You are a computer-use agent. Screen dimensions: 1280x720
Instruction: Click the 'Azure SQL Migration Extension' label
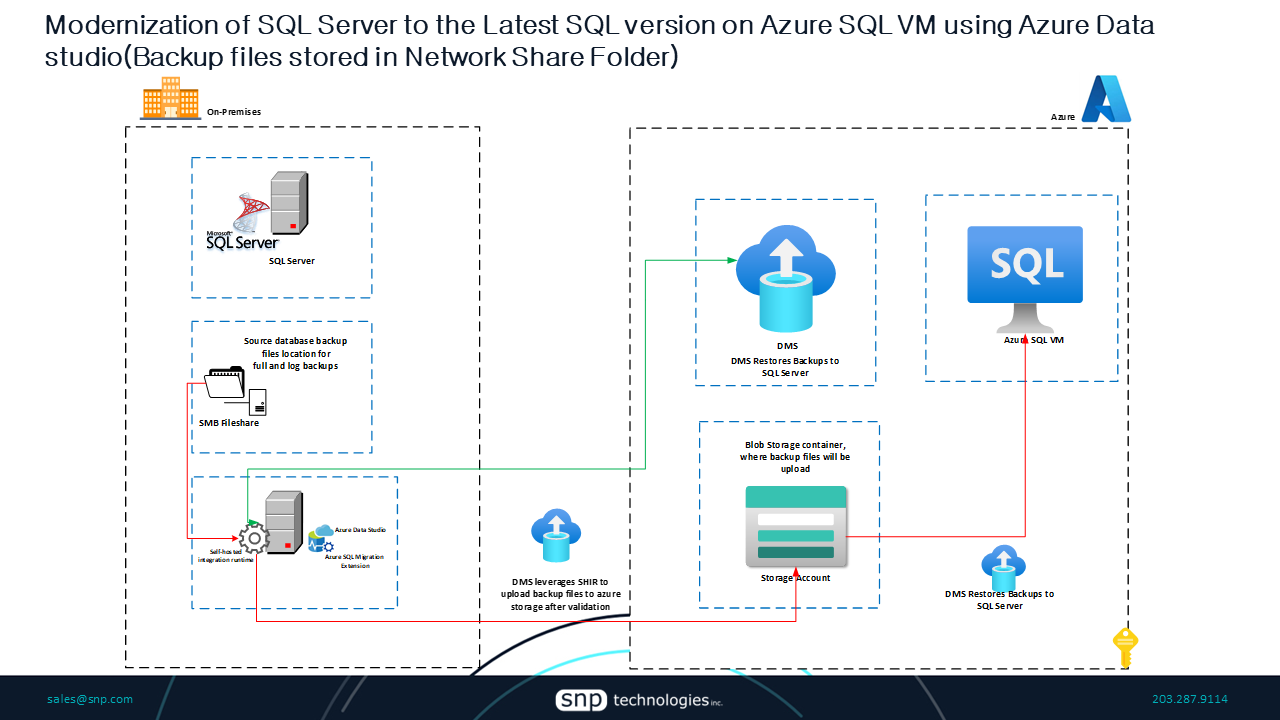click(x=354, y=560)
